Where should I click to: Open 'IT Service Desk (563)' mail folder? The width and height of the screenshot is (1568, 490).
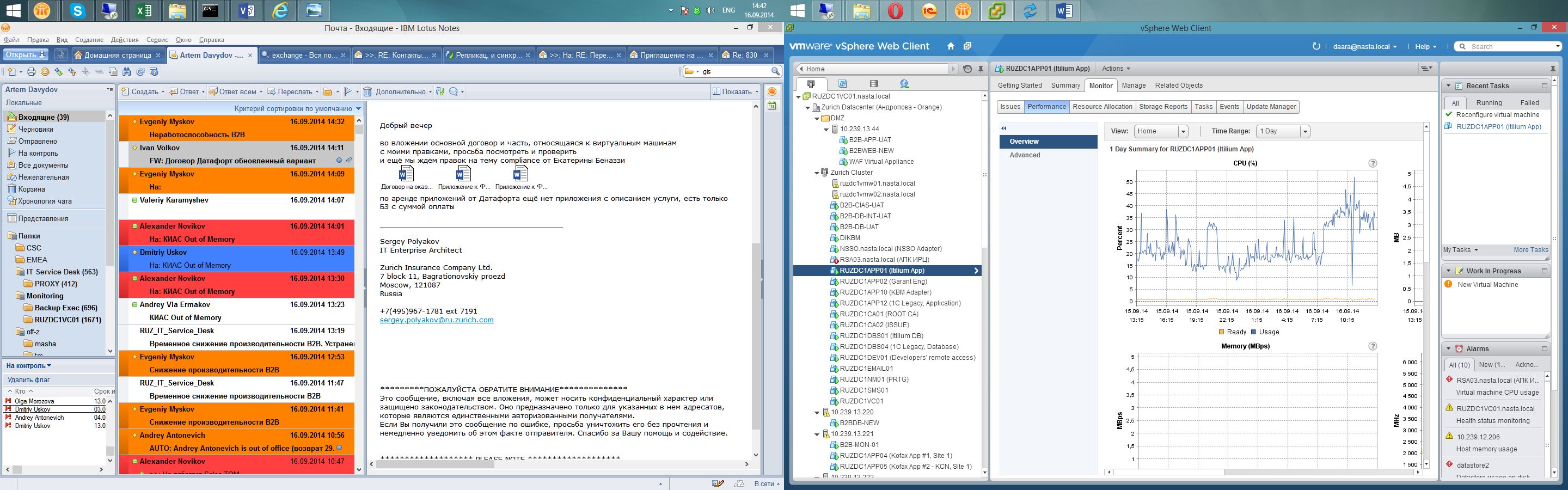(62, 272)
